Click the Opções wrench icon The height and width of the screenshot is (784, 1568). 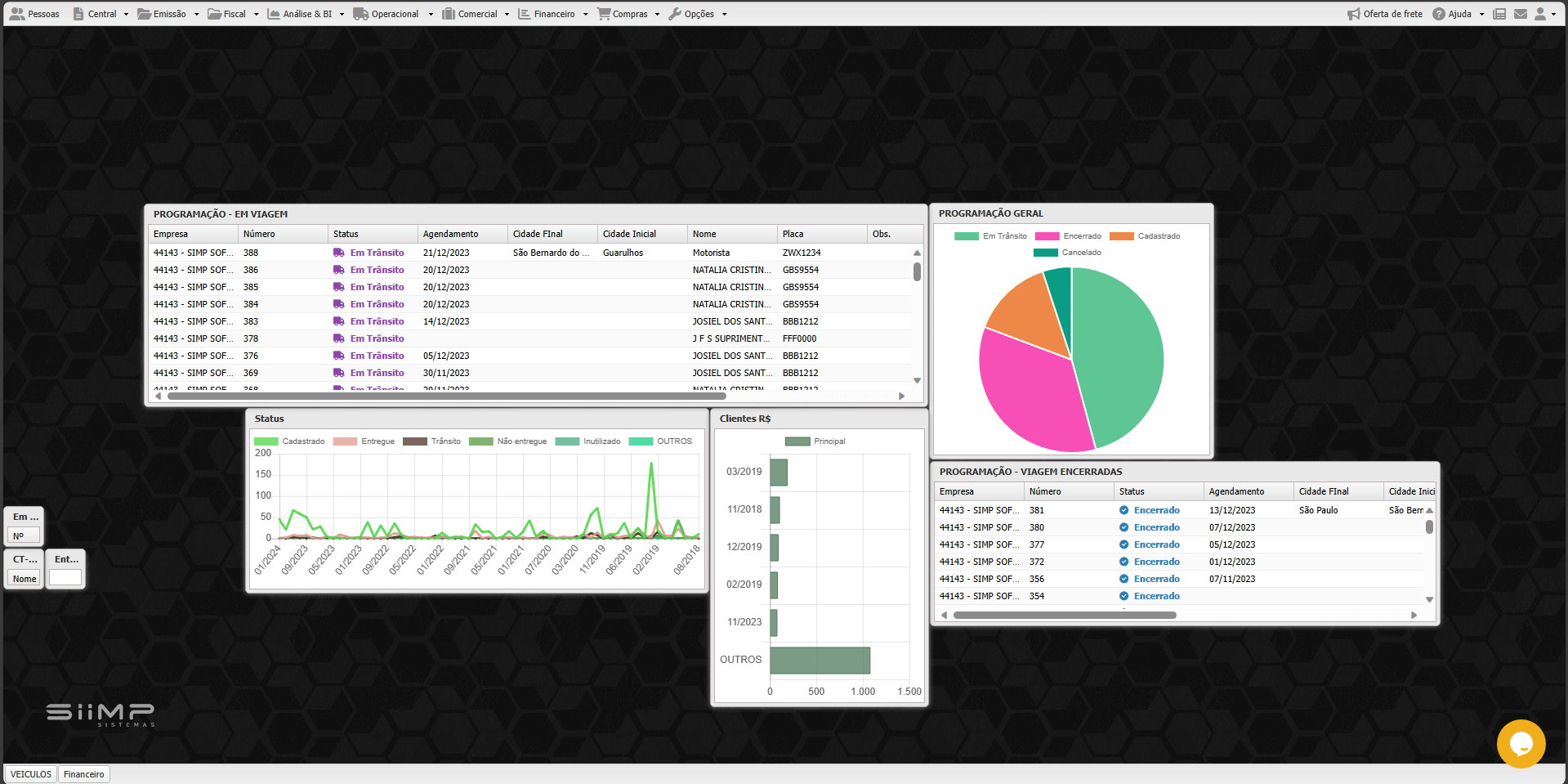point(675,14)
